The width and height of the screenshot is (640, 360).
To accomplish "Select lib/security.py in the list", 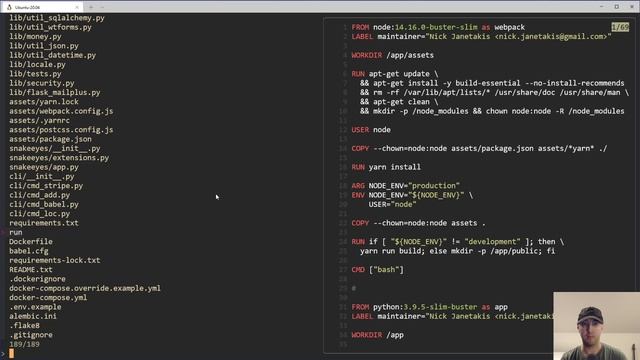I will click(42, 83).
